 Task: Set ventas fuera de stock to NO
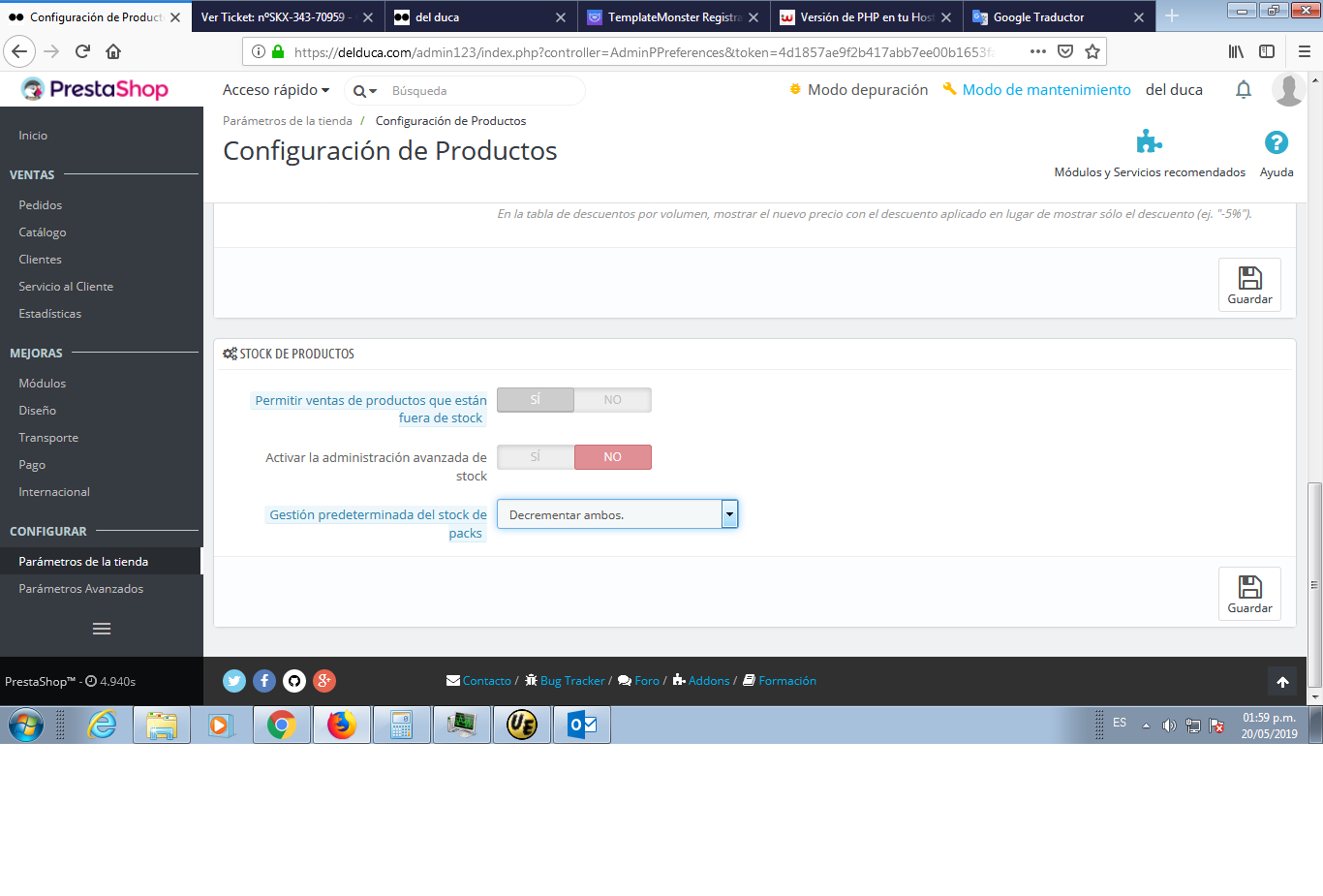[612, 399]
